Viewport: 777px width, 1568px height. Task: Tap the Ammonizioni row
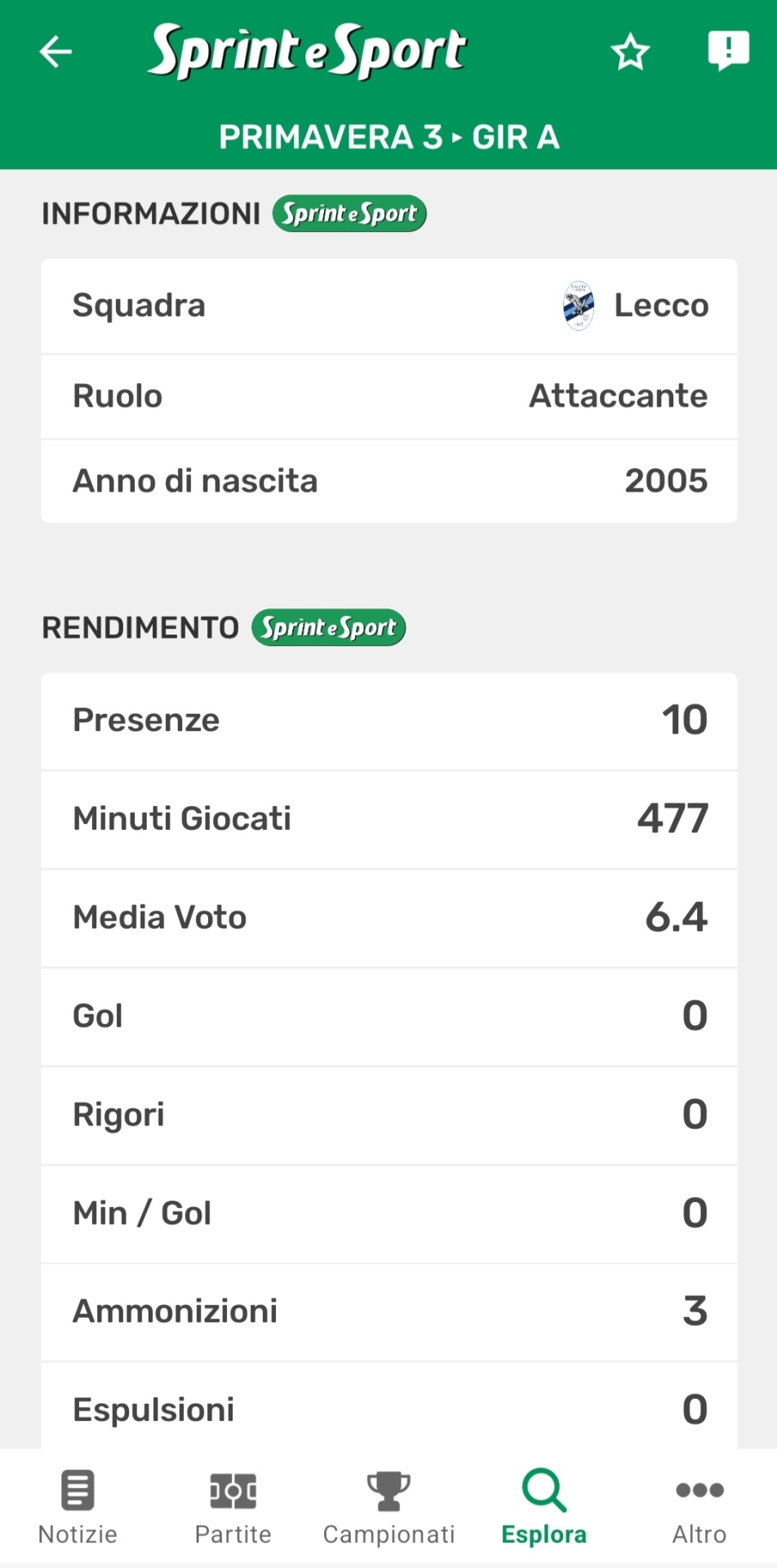click(388, 1312)
